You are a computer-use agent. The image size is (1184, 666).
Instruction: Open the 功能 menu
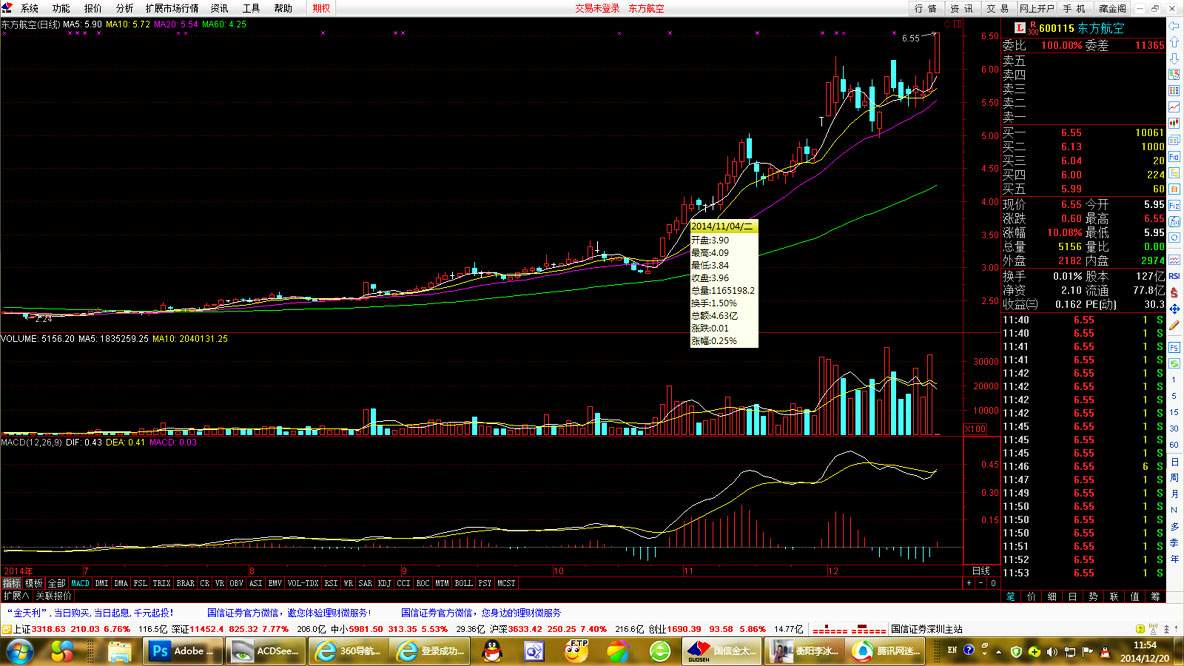tap(60, 8)
